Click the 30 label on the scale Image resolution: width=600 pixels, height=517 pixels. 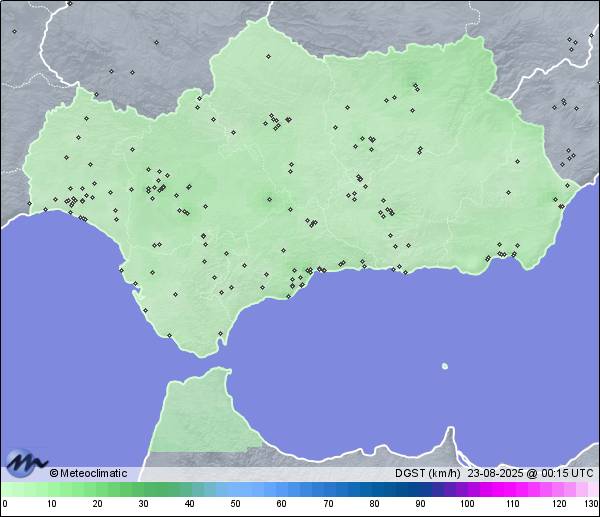coord(143,503)
